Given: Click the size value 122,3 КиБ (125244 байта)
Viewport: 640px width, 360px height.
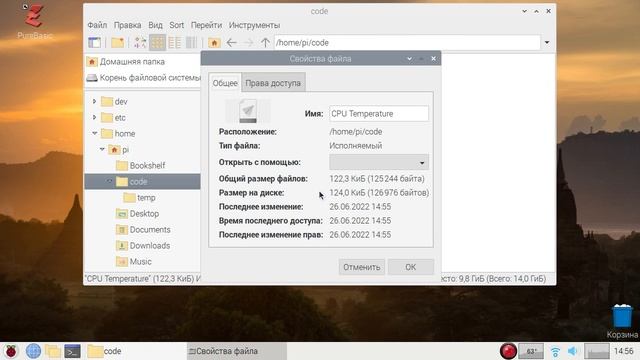Looking at the screenshot, I should pyautogui.click(x=377, y=179).
